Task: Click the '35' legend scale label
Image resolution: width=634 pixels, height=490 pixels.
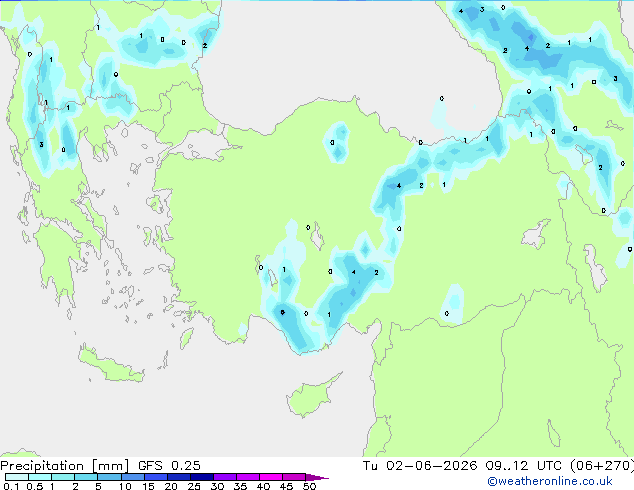Action: click(x=240, y=486)
